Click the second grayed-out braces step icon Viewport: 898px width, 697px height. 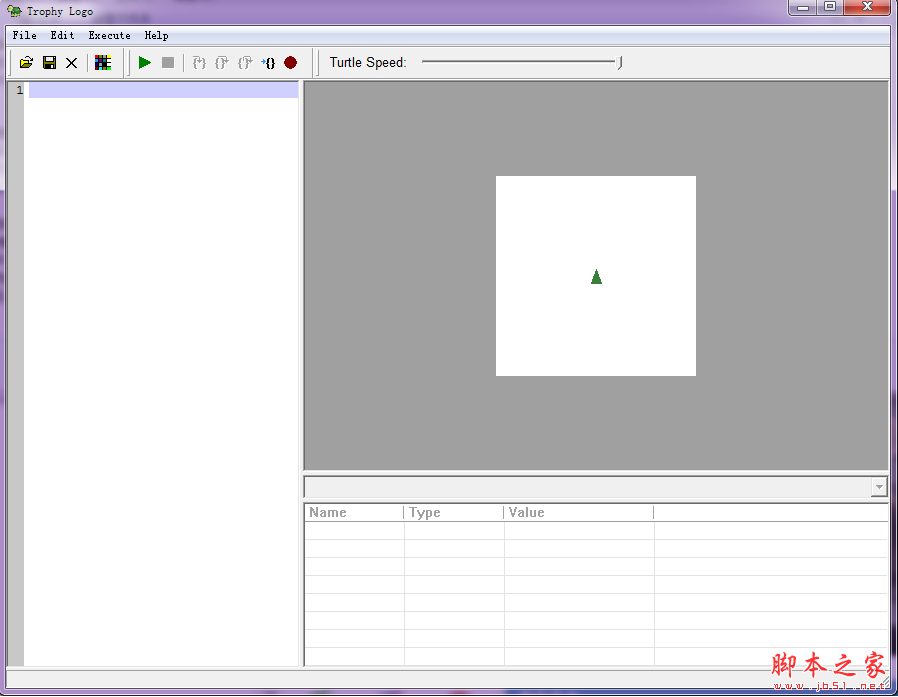(222, 63)
